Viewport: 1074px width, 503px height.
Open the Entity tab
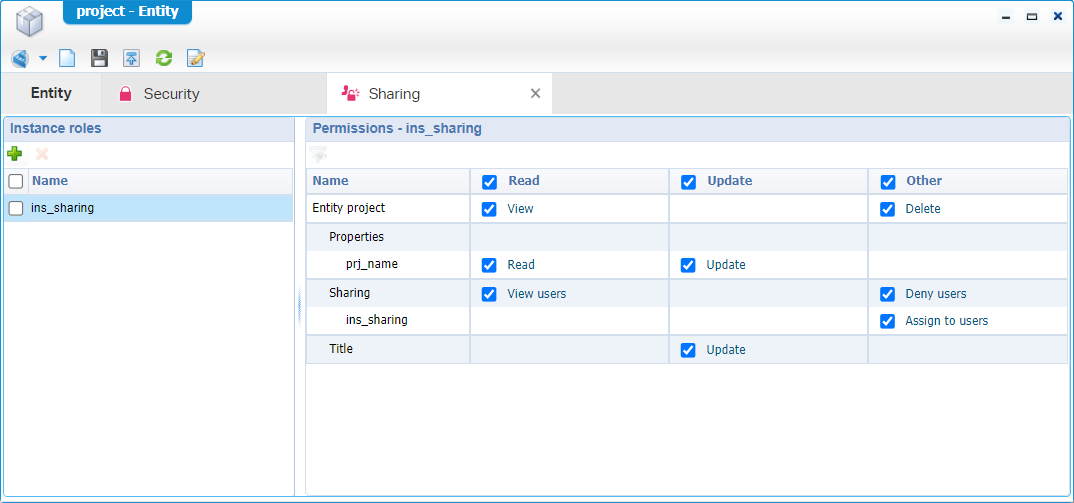[51, 93]
